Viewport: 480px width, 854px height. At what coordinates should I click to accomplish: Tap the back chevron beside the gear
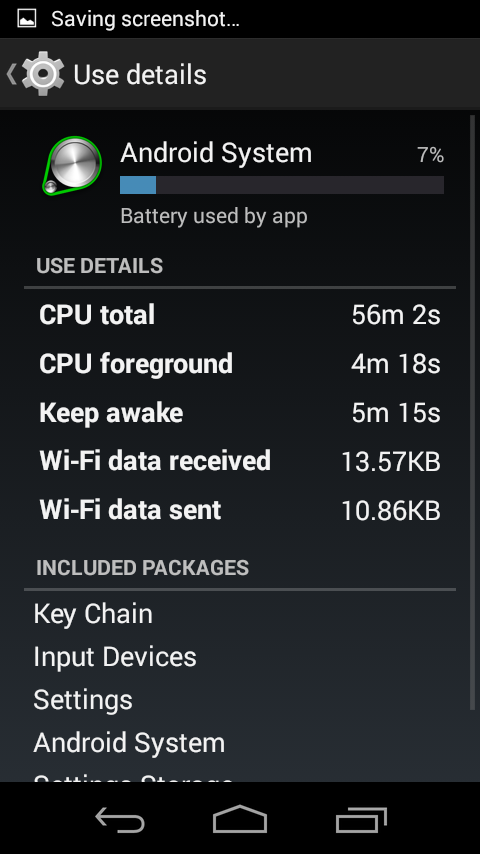[x=11, y=74]
